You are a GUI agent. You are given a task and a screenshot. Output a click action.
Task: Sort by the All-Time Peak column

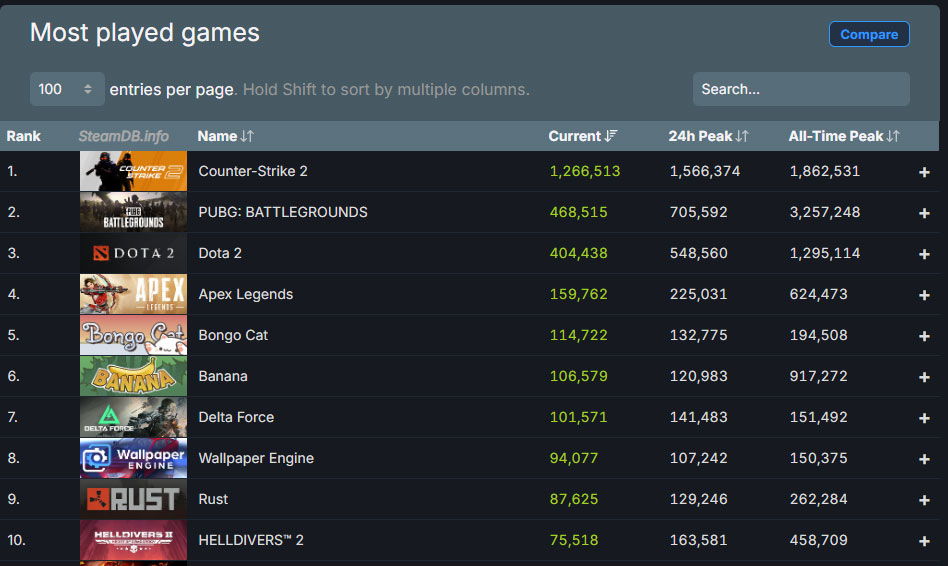pos(843,136)
